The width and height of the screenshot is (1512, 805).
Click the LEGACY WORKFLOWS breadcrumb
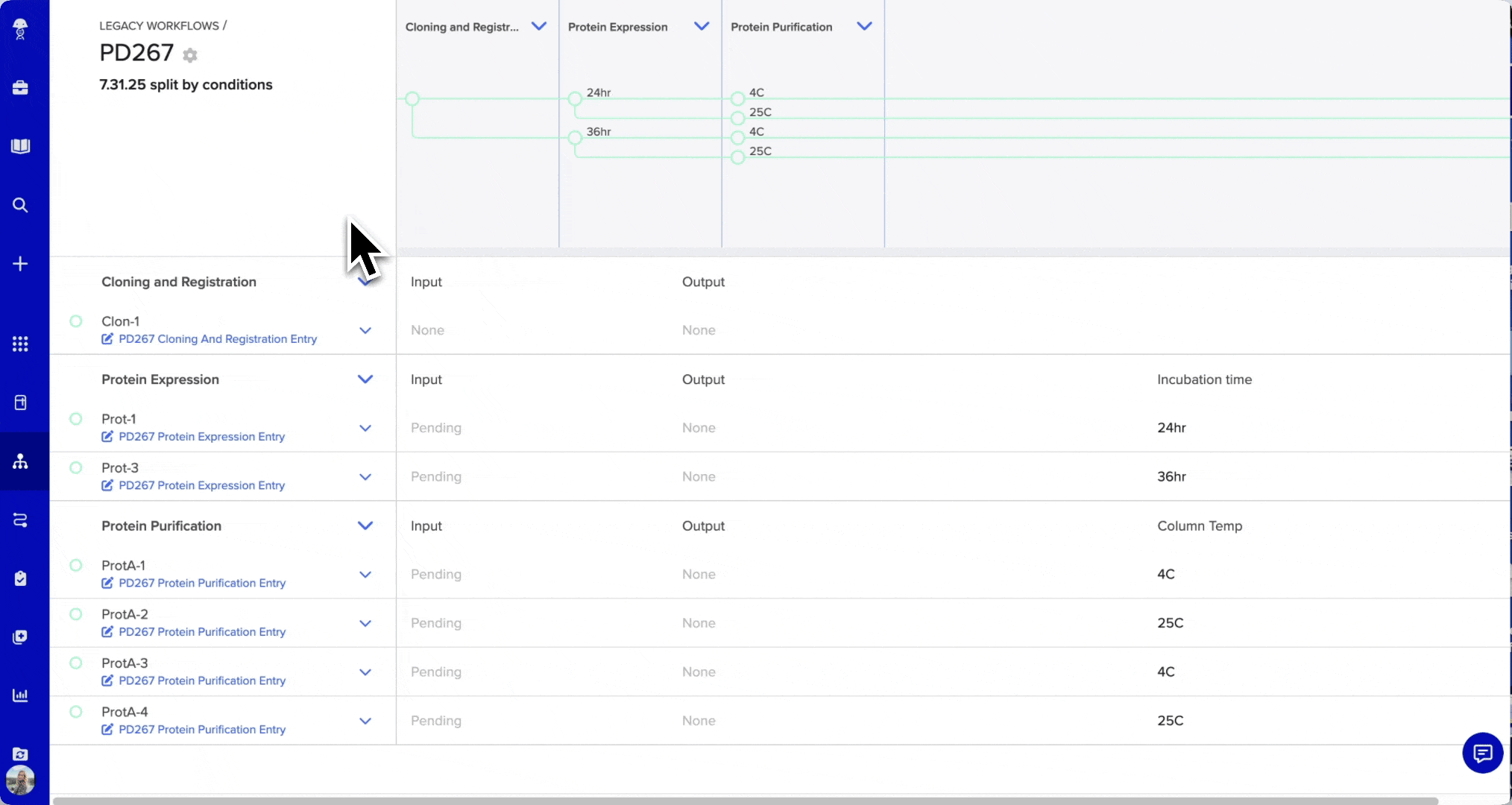click(x=157, y=25)
